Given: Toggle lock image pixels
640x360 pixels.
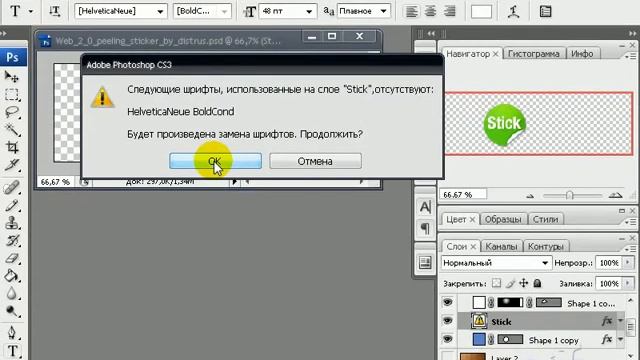Looking at the screenshot, I should click(x=510, y=283).
